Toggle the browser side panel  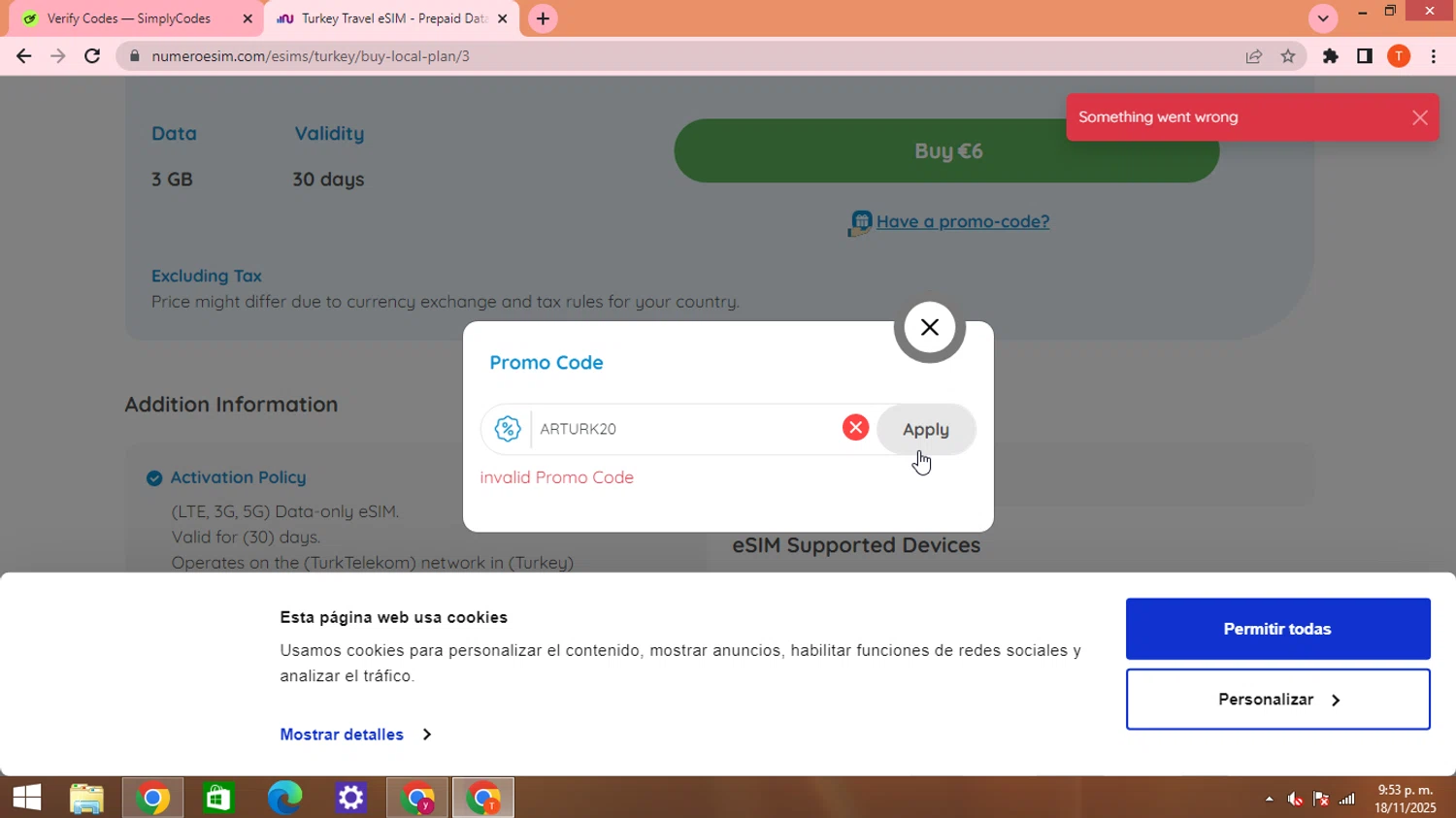1365,56
